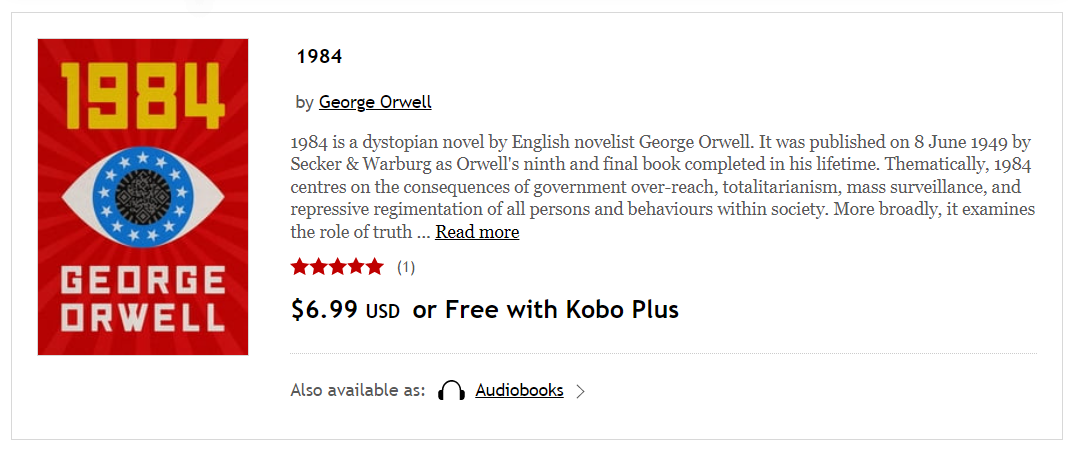This screenshot has height=457, width=1076.
Task: Open the George Orwell author link
Action: coord(375,102)
